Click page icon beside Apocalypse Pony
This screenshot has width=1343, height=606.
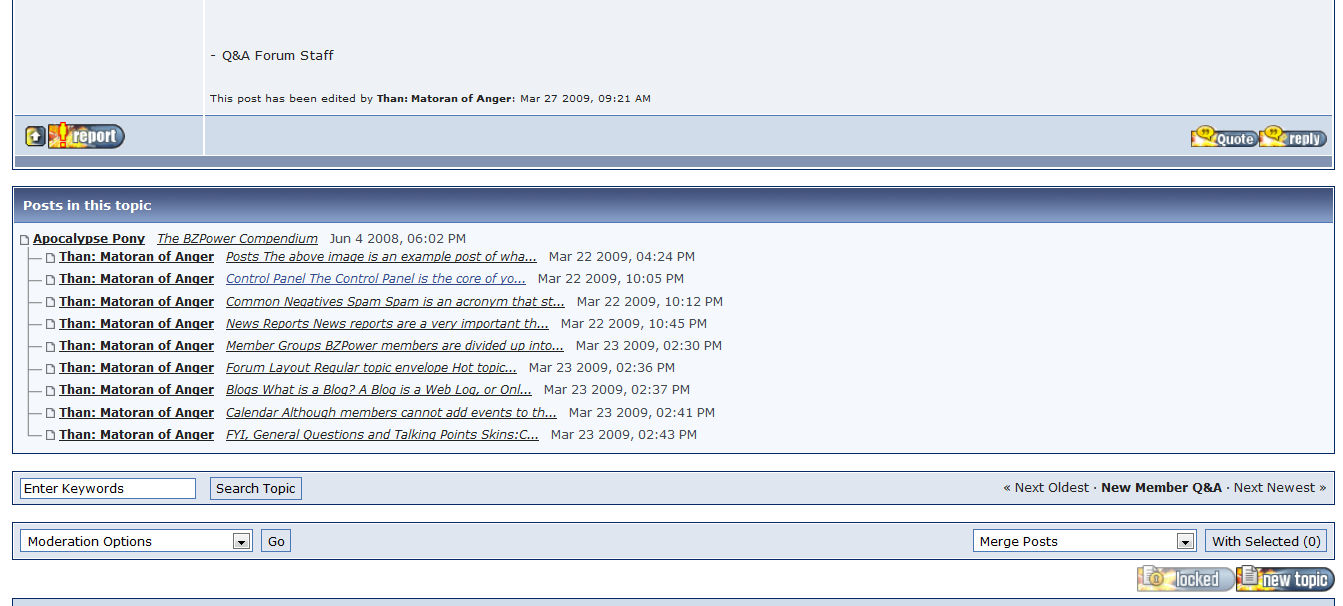point(24,240)
